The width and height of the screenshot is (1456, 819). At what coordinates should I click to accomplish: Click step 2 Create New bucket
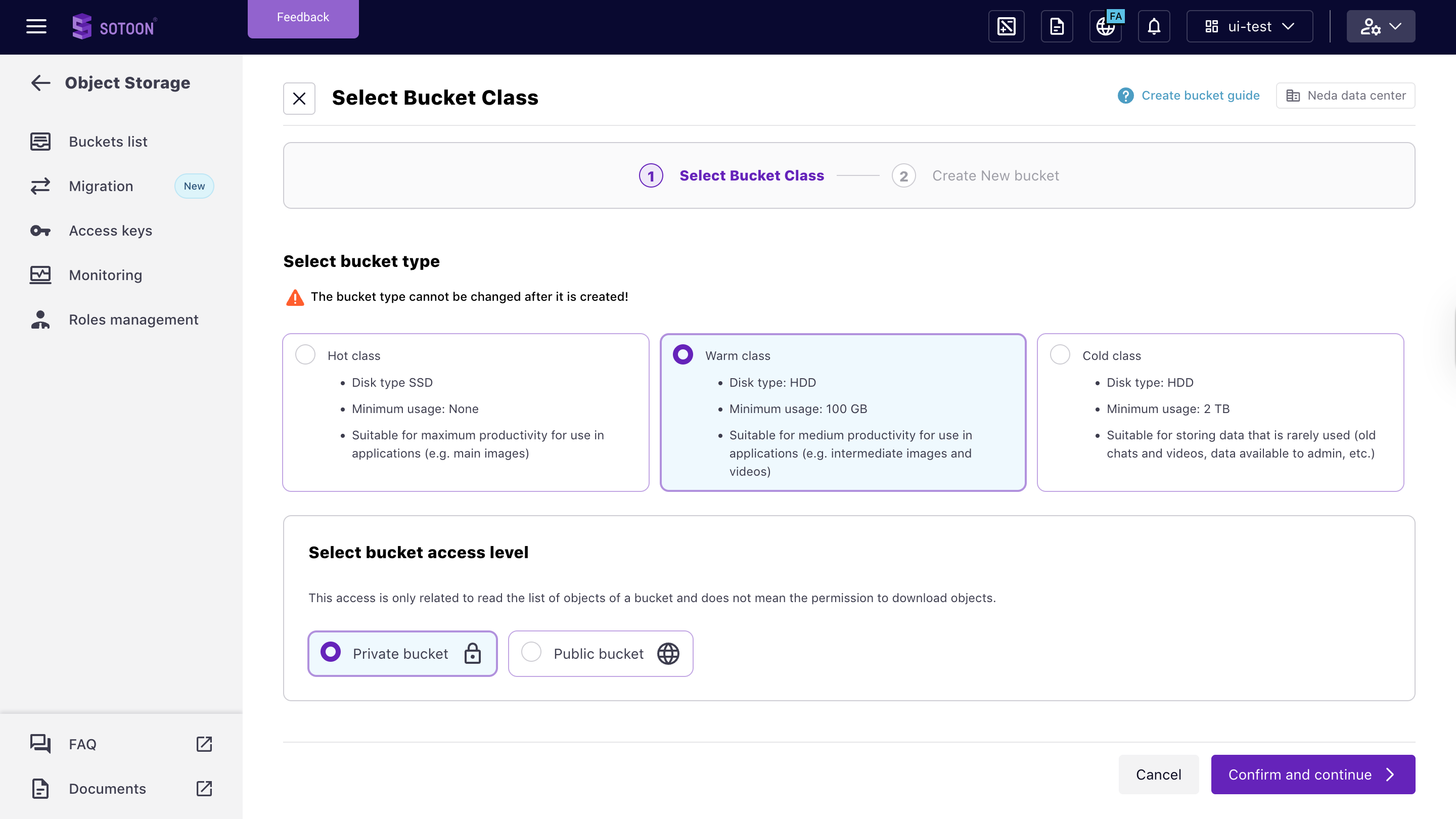[x=976, y=176]
